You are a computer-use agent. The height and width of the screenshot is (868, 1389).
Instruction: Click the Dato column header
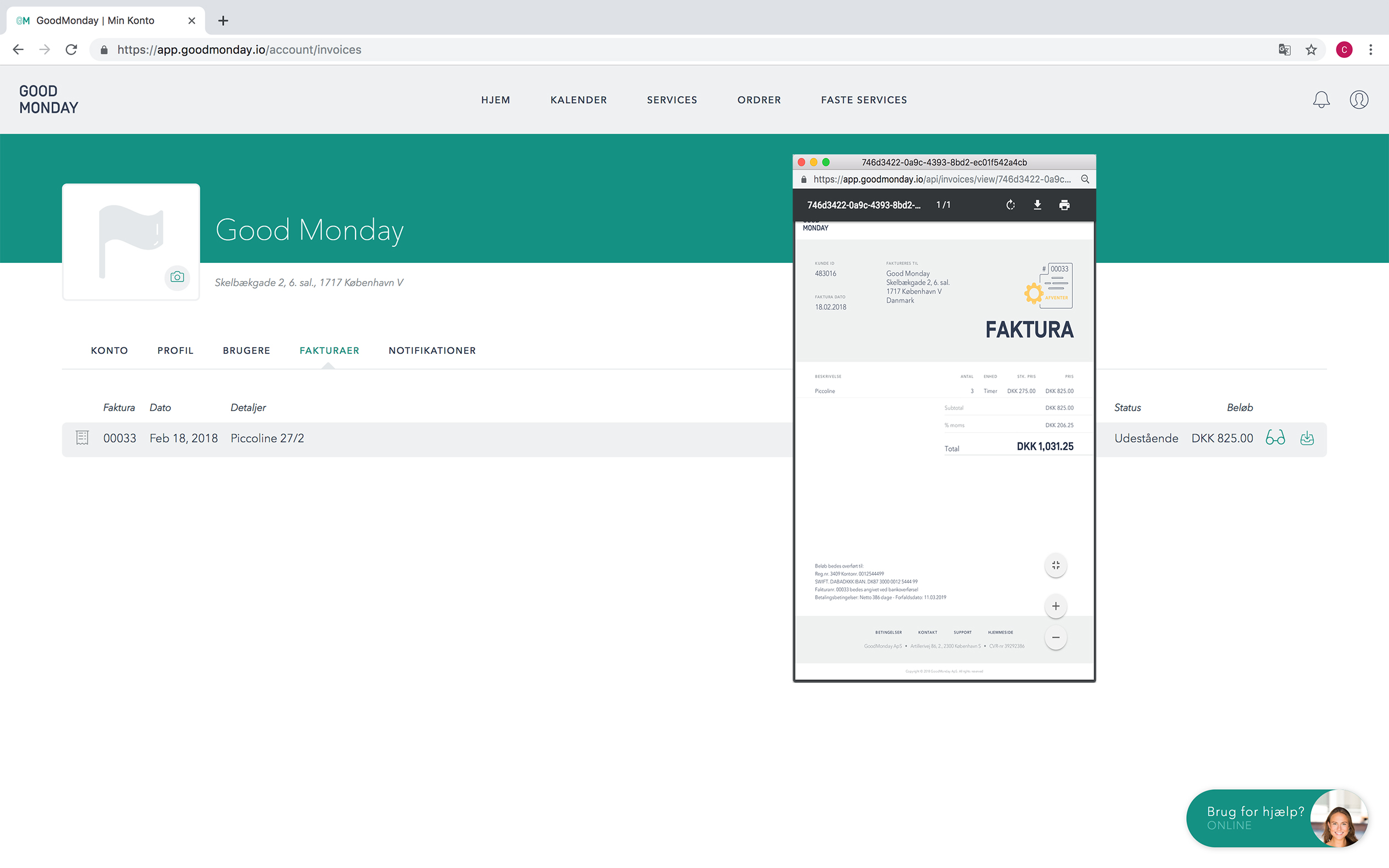[160, 408]
